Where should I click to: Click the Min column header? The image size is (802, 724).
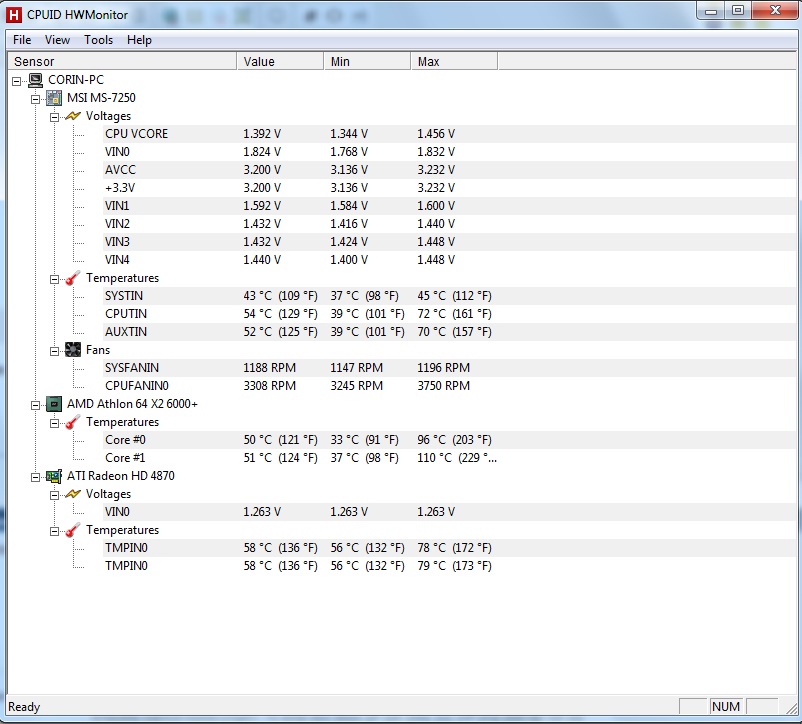click(x=367, y=61)
